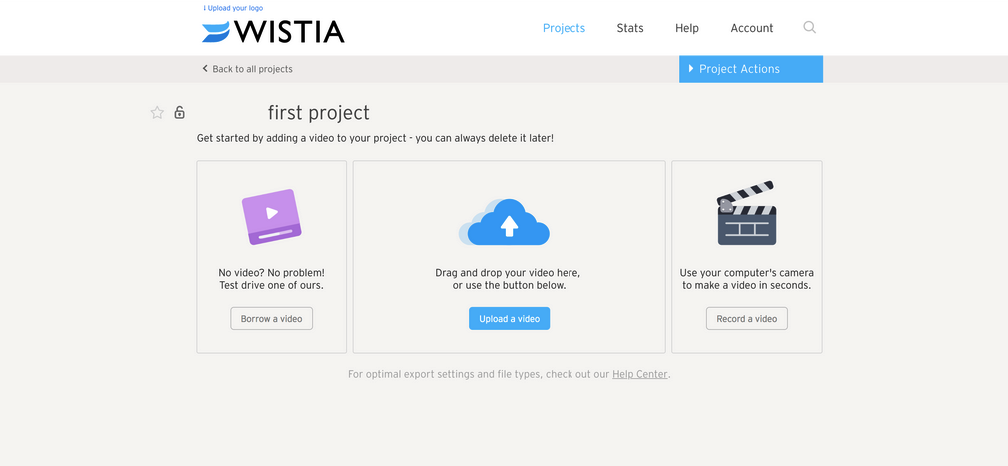This screenshot has width=1008, height=466.
Task: Edit the first project title
Action: tap(318, 113)
